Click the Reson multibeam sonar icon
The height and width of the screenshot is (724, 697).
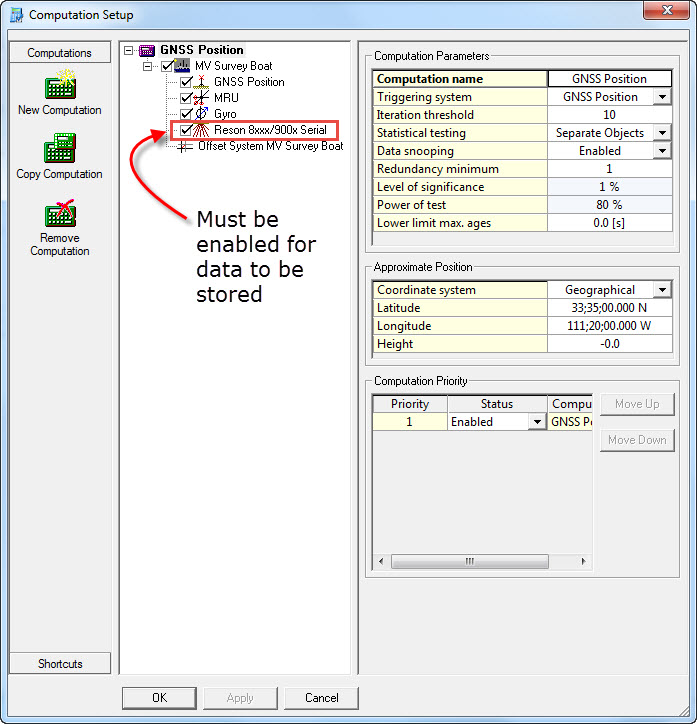pyautogui.click(x=201, y=130)
